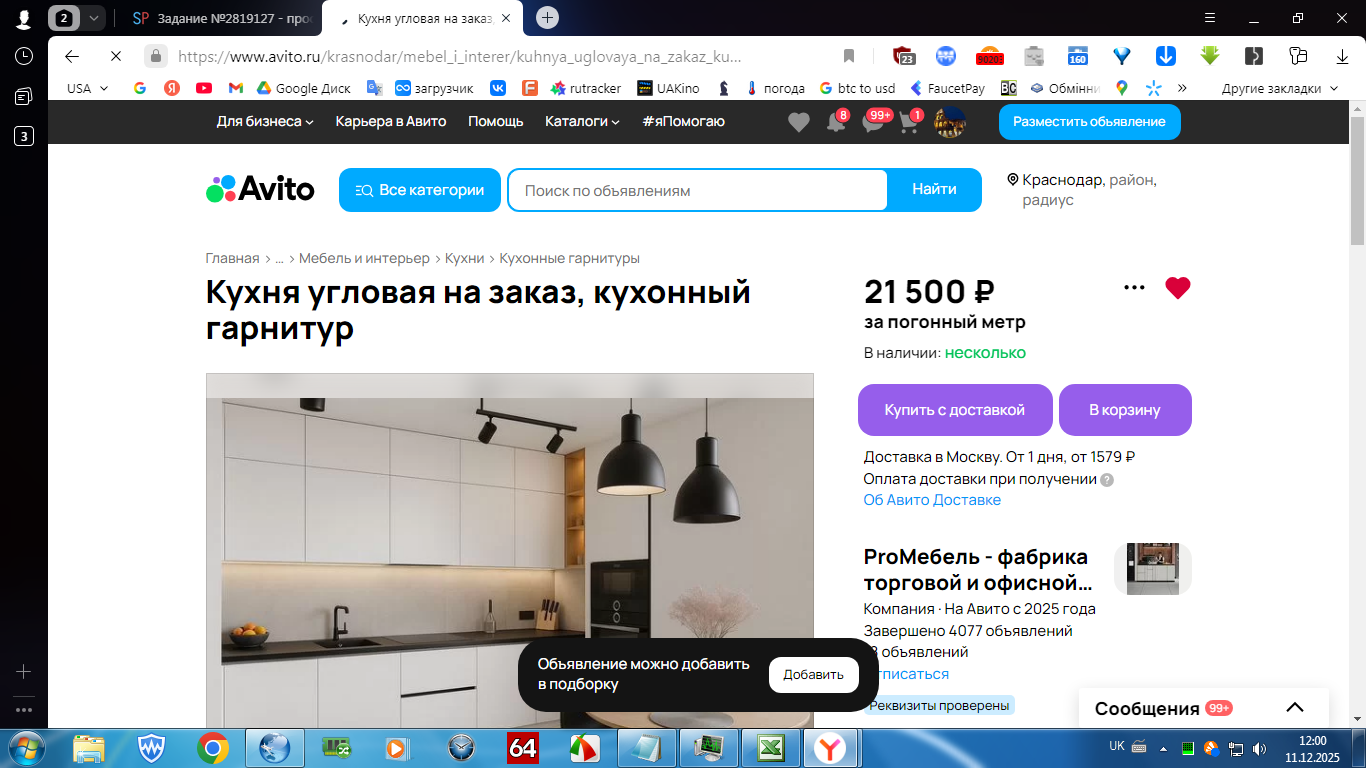Open the Avito shopping cart
This screenshot has height=768, width=1366.
pyautogui.click(x=910, y=121)
